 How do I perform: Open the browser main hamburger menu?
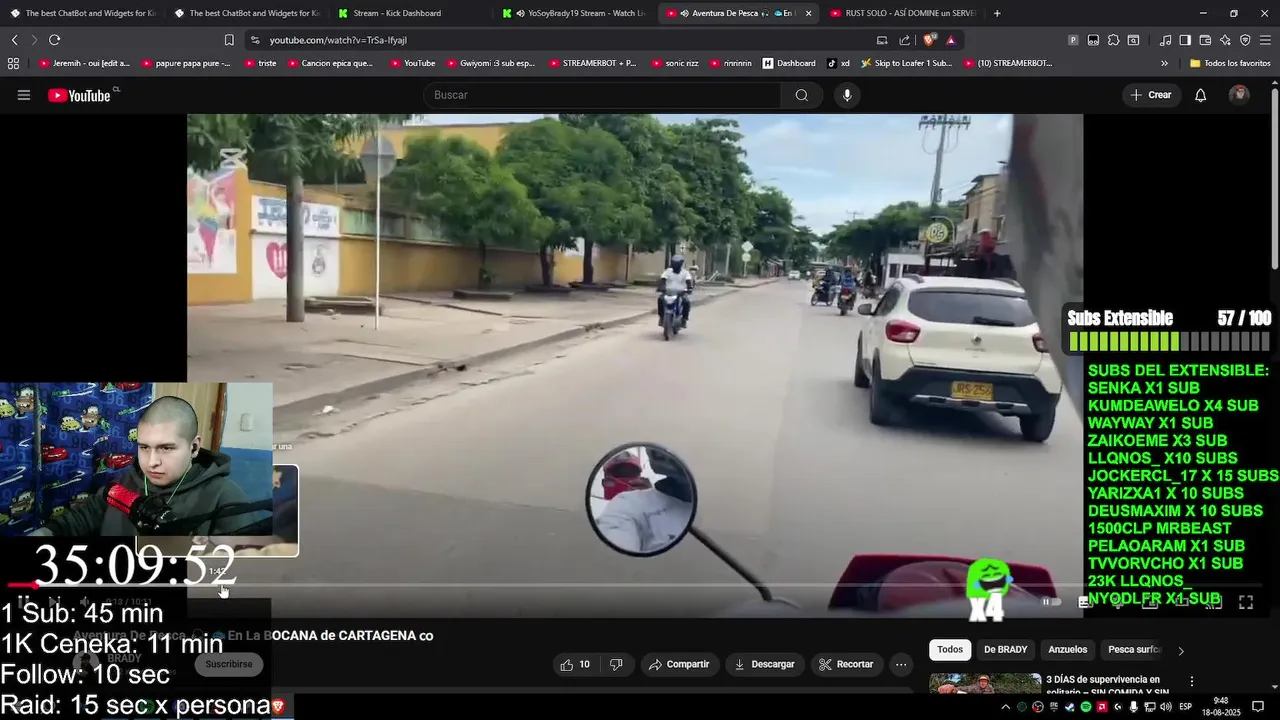click(1265, 40)
